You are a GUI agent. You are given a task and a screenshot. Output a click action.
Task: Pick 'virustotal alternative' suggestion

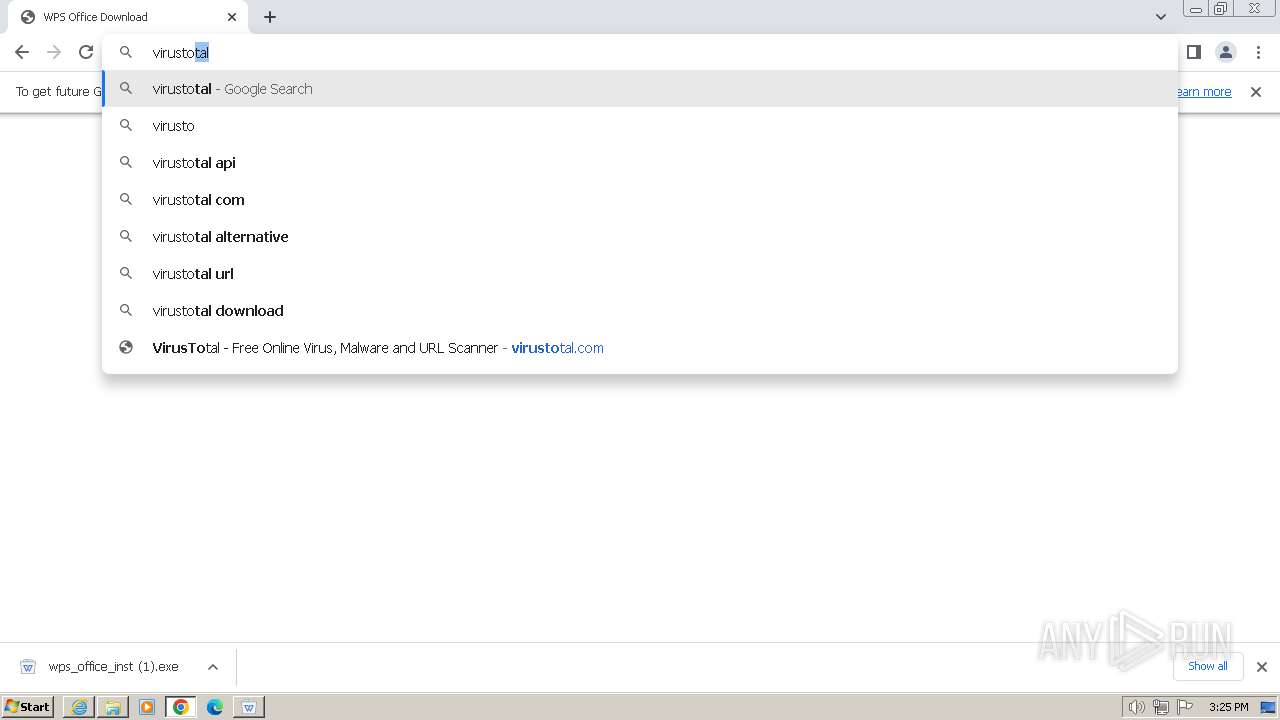pyautogui.click(x=640, y=237)
